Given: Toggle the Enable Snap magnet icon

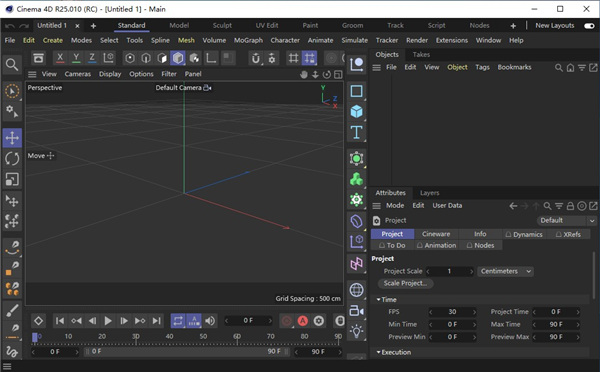Looking at the screenshot, I should [x=256, y=58].
